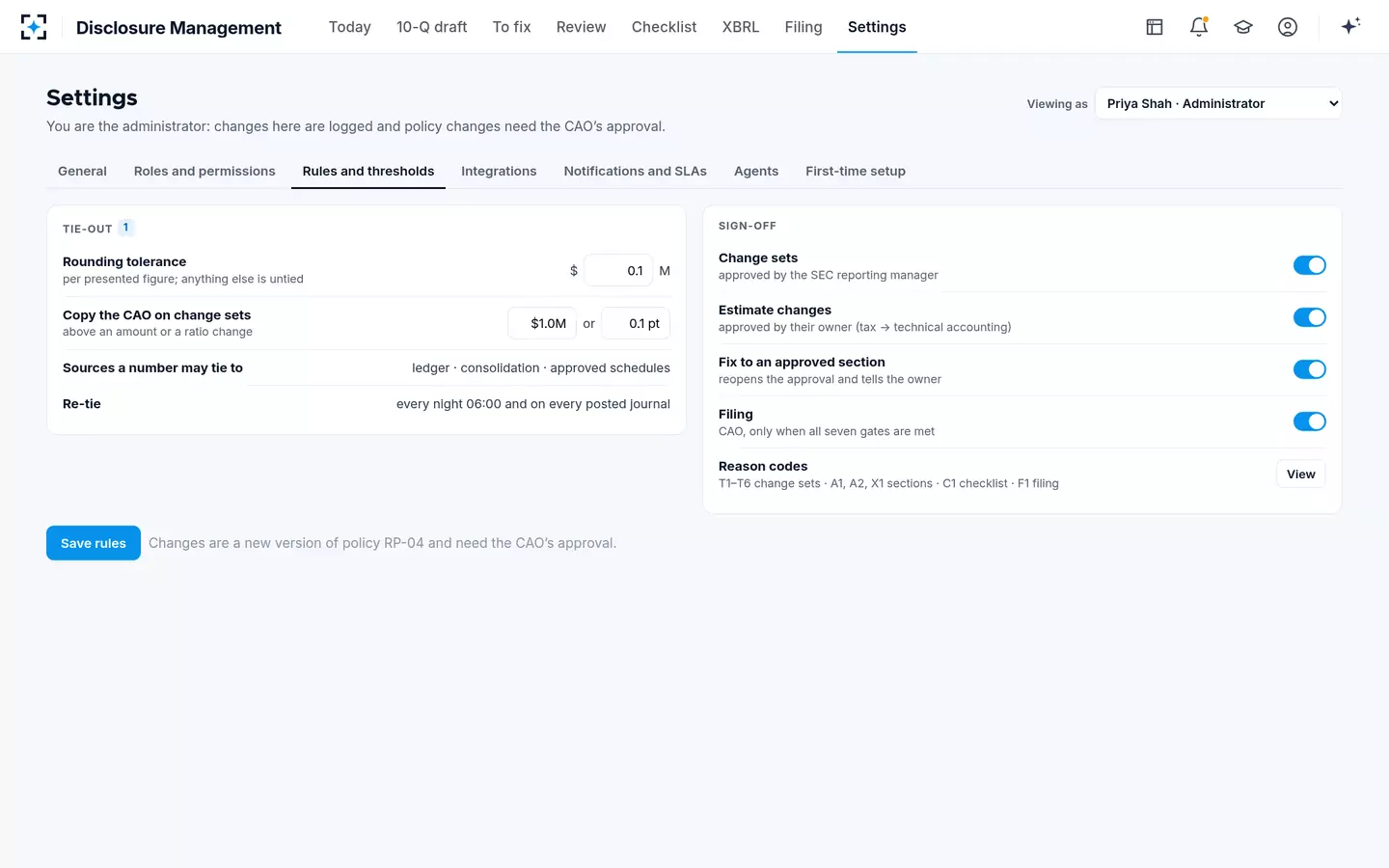The height and width of the screenshot is (868, 1389).
Task: Edit the 0.1 pt ratio field
Action: click(x=636, y=323)
